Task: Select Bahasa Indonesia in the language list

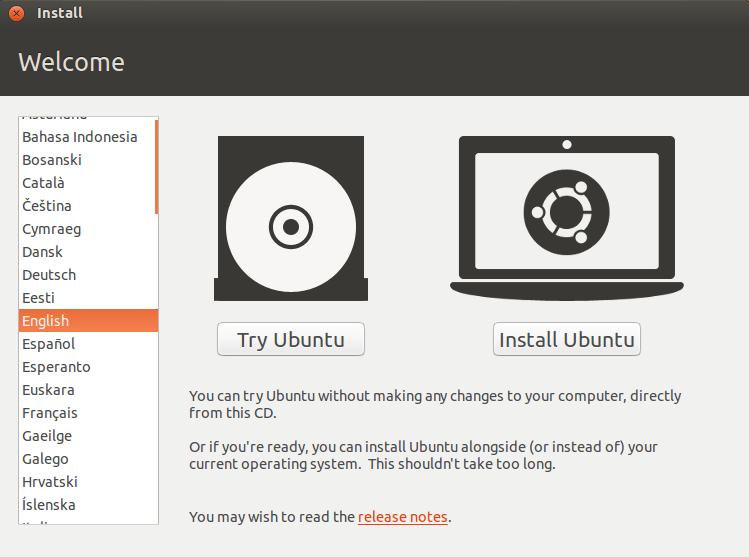Action: click(x=87, y=137)
